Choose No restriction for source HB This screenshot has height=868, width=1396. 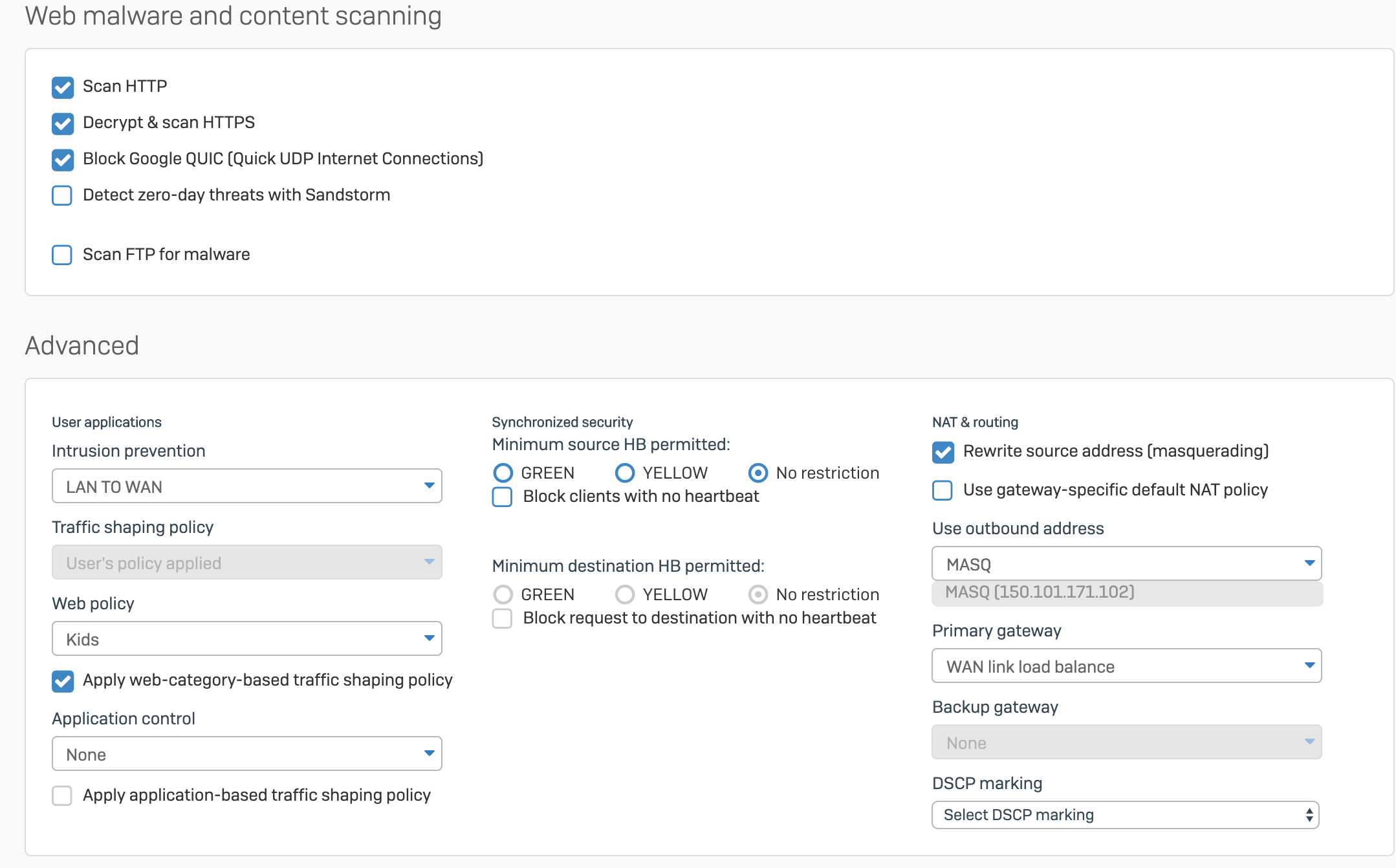click(758, 473)
